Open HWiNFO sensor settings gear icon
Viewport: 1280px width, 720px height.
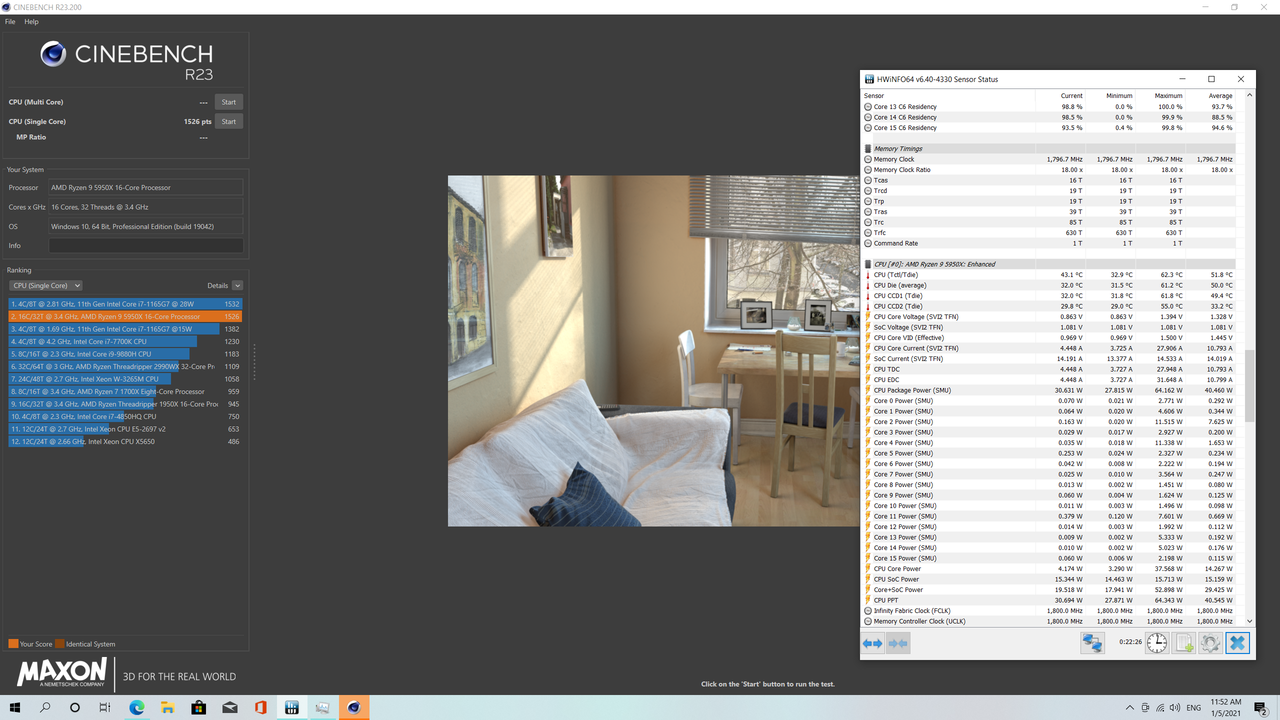[1210, 642]
